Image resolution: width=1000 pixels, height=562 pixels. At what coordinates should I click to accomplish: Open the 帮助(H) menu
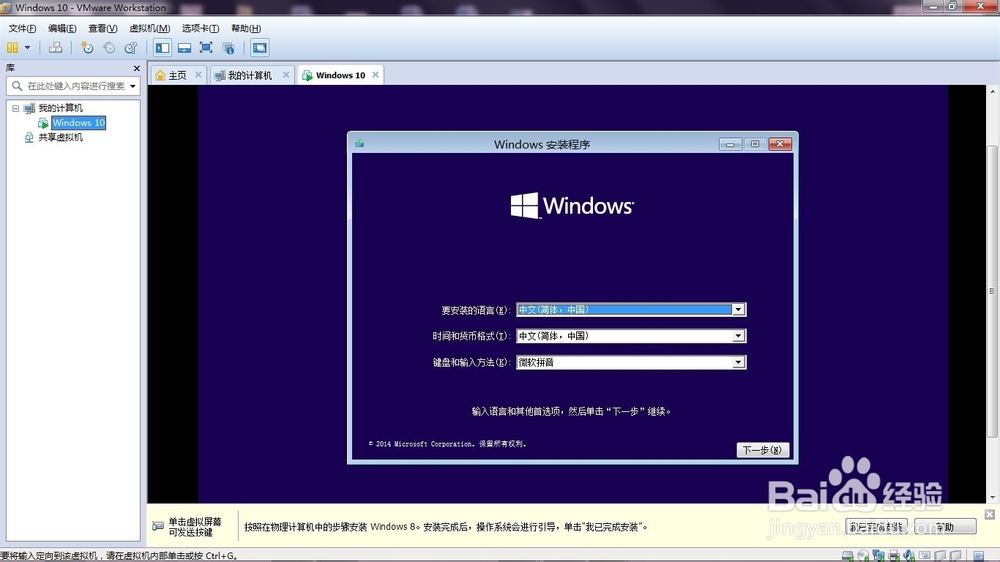point(246,28)
